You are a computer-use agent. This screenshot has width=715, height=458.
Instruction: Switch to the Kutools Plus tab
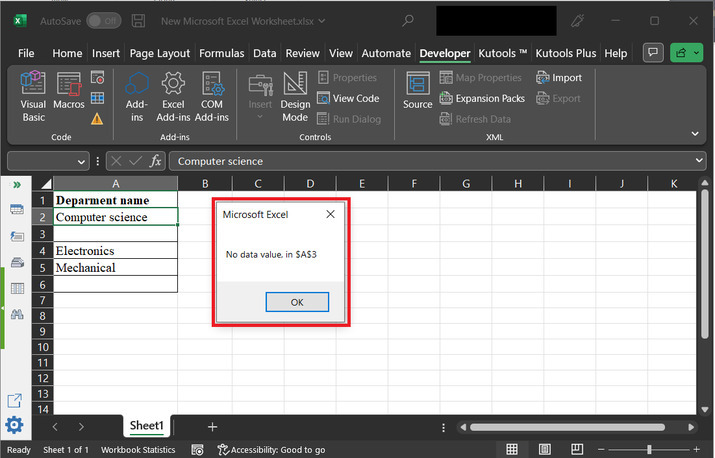tap(565, 53)
